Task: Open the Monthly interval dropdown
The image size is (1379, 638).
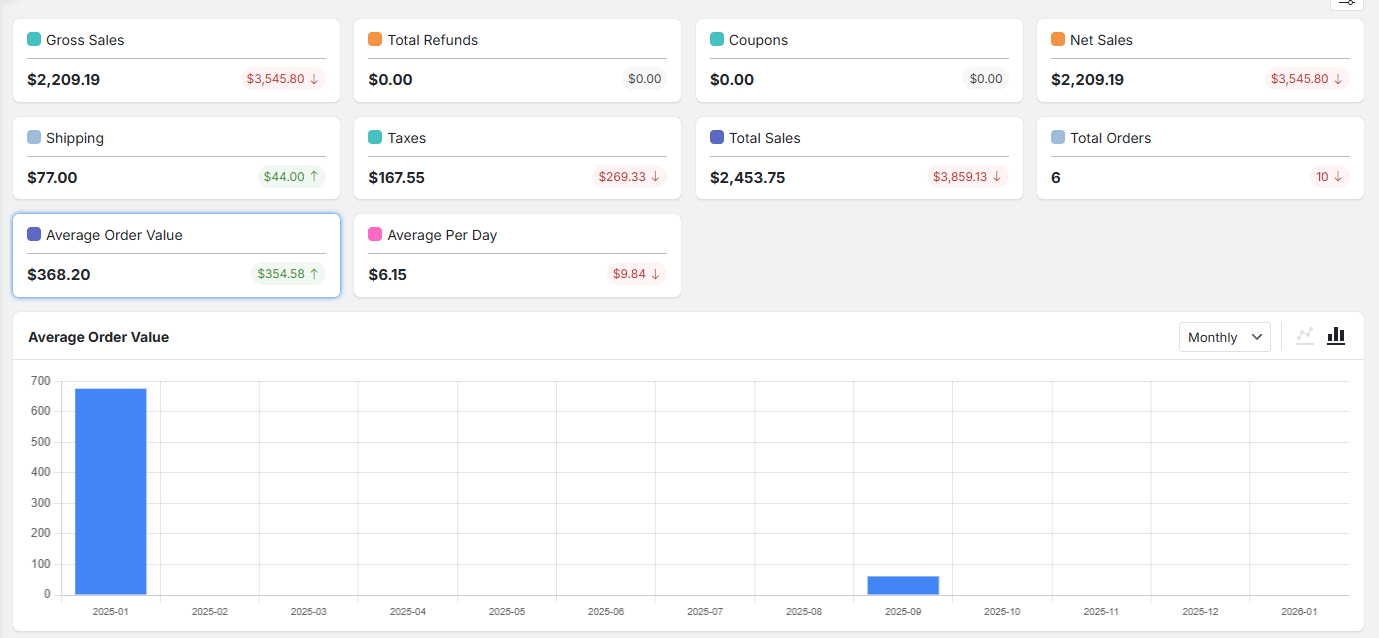Action: point(1224,337)
